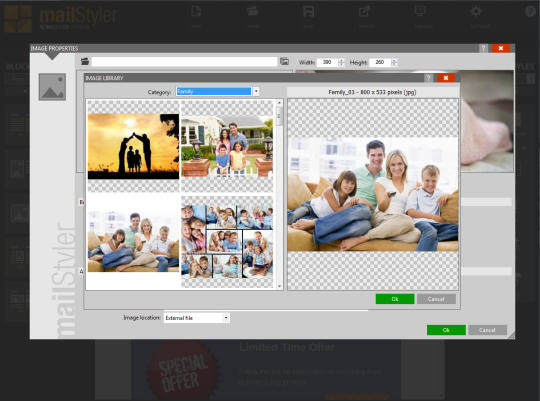Open the image library icon beside the path field
Image resolution: width=540 pixels, height=401 pixels.
tap(284, 62)
